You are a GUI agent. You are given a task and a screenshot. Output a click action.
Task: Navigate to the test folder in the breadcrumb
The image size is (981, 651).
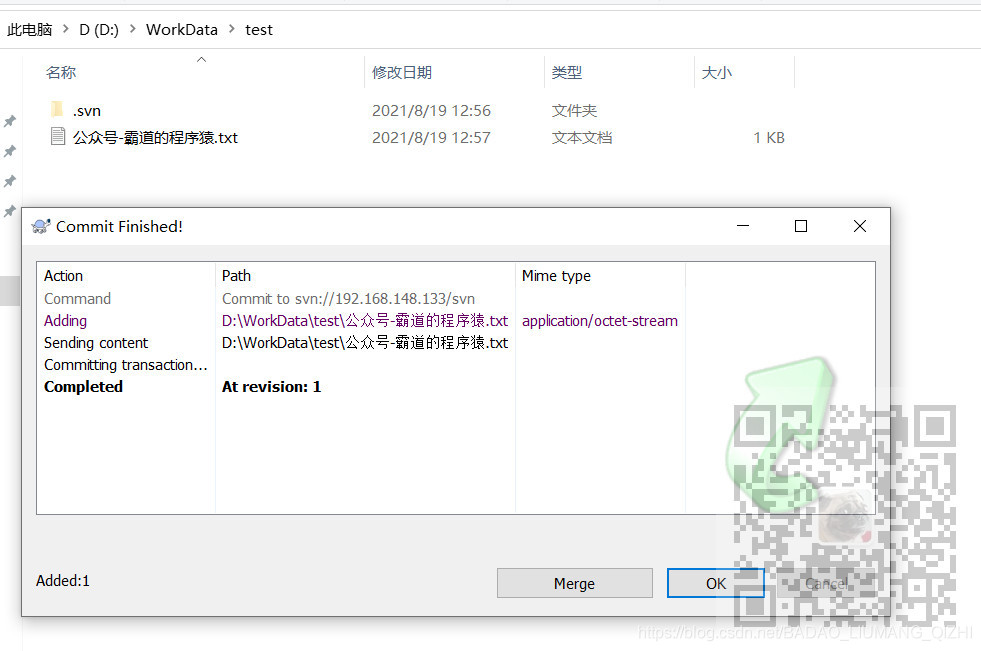point(258,29)
